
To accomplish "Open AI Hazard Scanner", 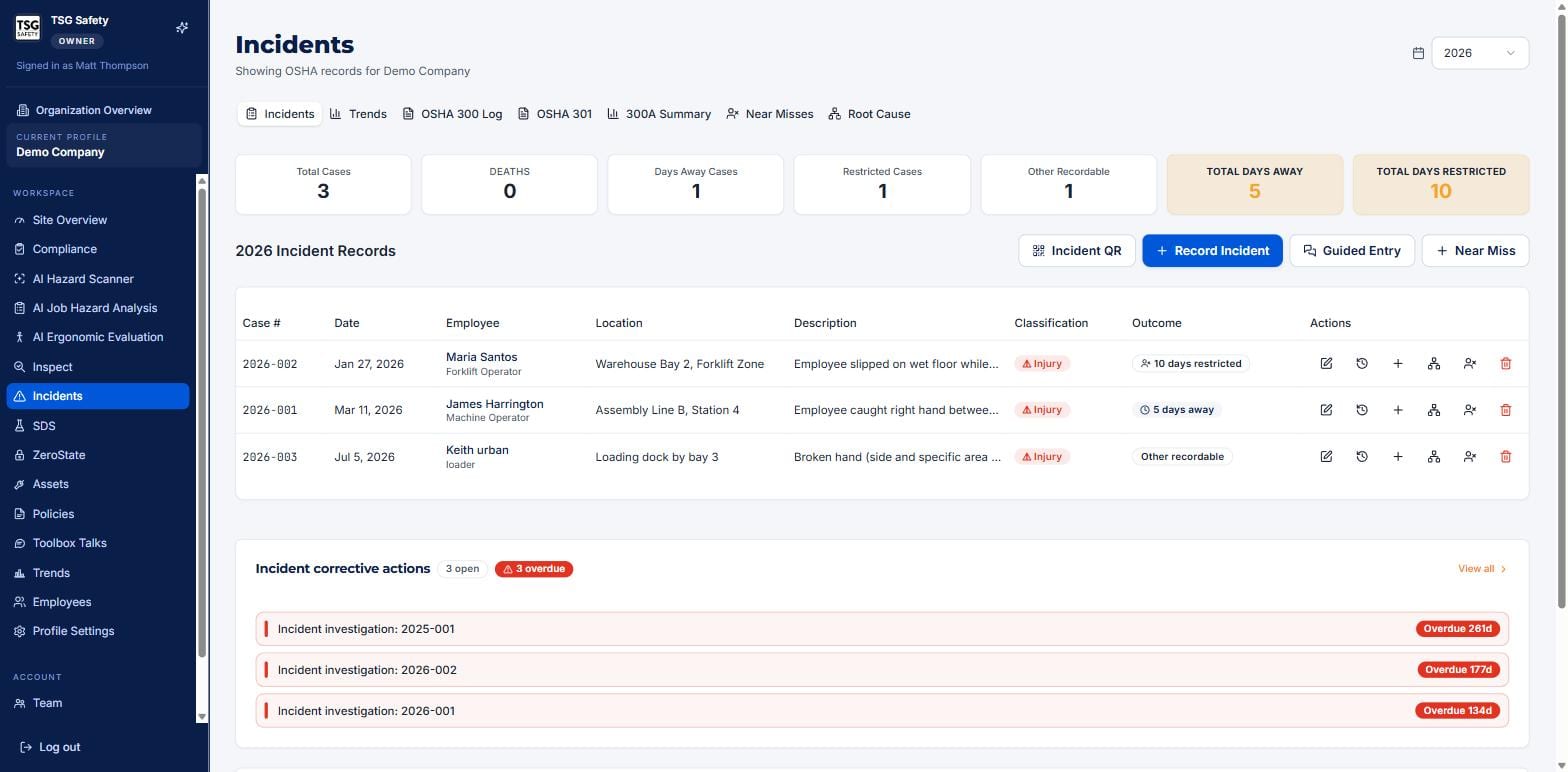I will tap(98, 279).
